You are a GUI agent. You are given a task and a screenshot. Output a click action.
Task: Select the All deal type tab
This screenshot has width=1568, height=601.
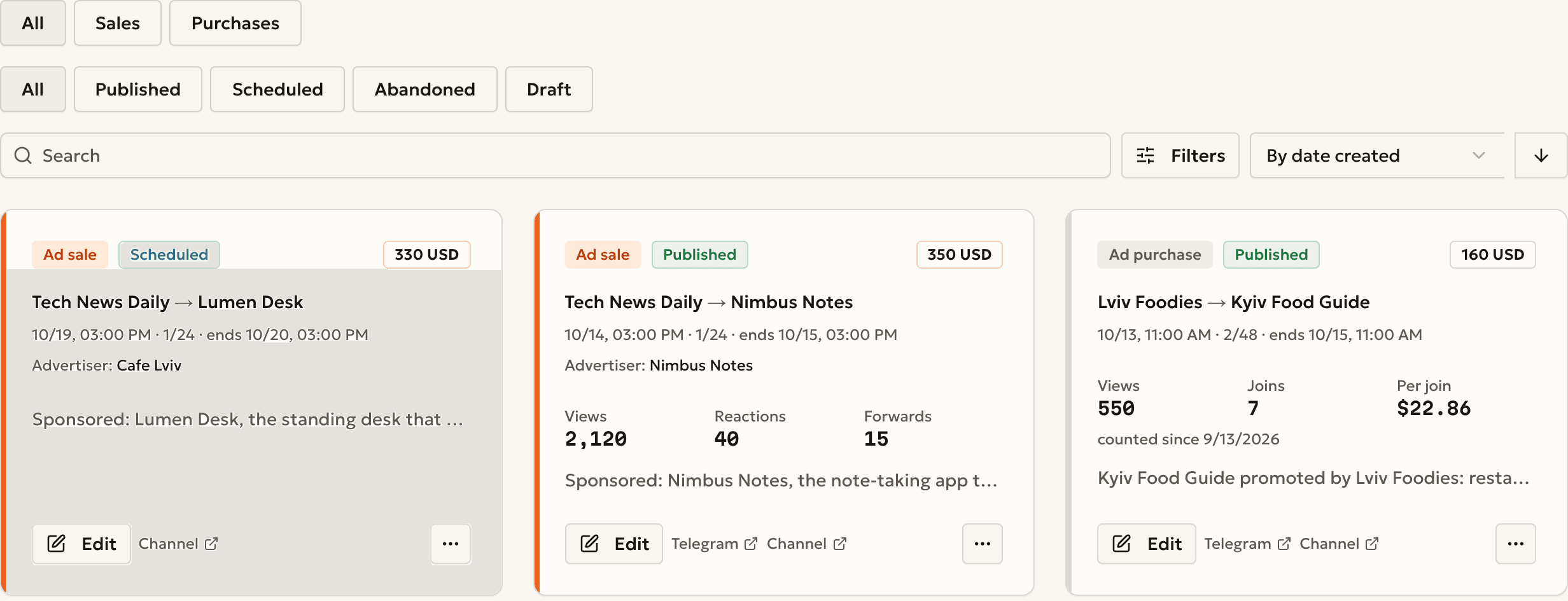coord(33,23)
